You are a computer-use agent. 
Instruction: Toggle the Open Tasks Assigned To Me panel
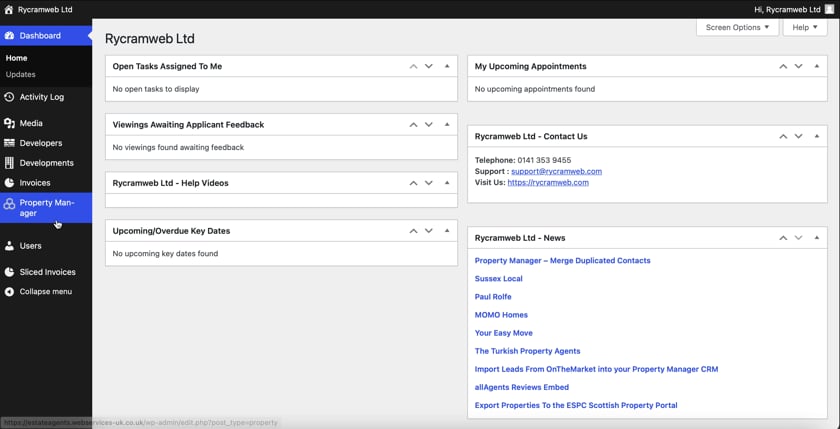[447, 67]
